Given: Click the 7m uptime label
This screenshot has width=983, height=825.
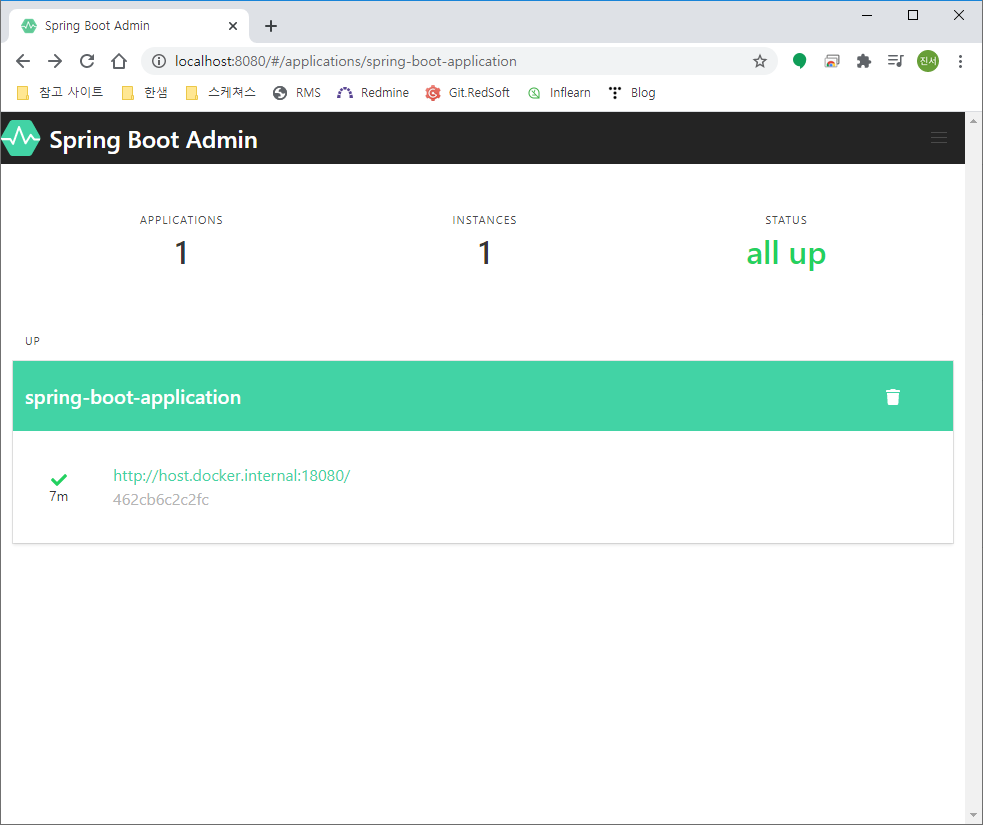Looking at the screenshot, I should pos(59,496).
